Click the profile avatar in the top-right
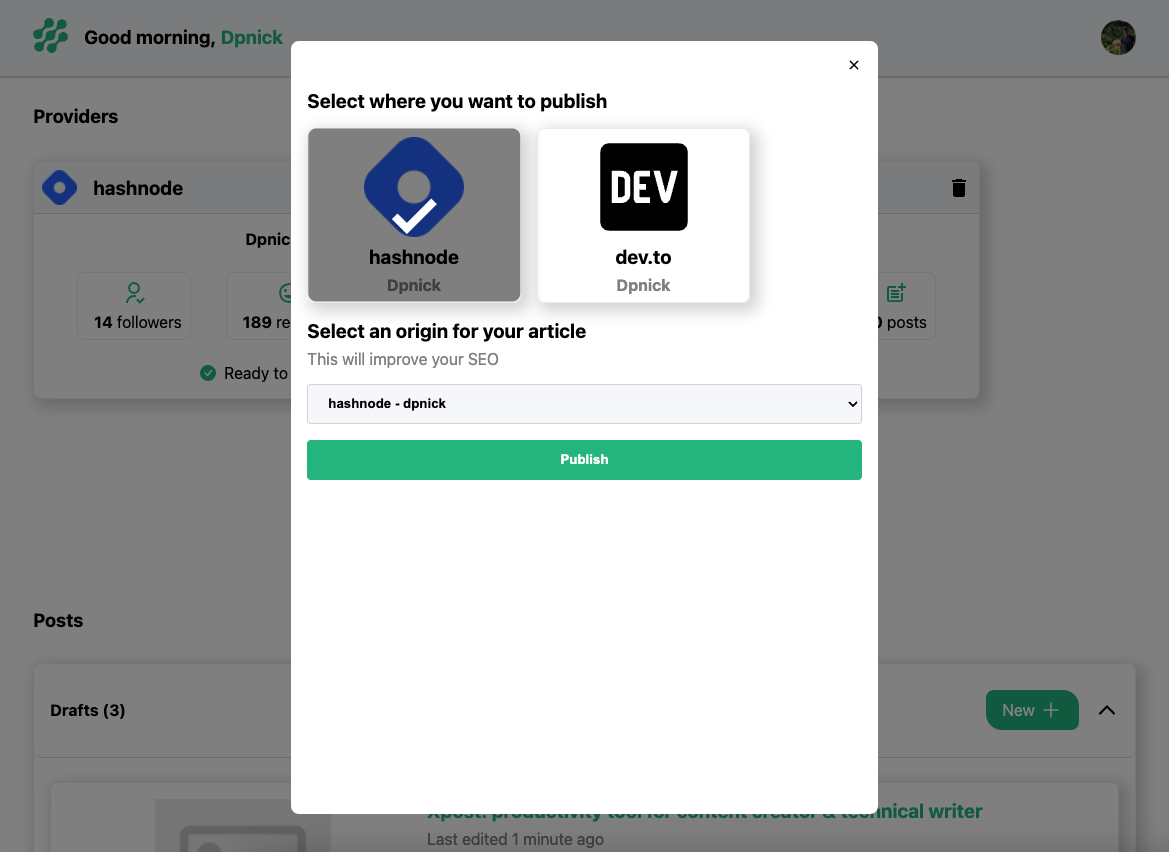1169x852 pixels. 1118,37
